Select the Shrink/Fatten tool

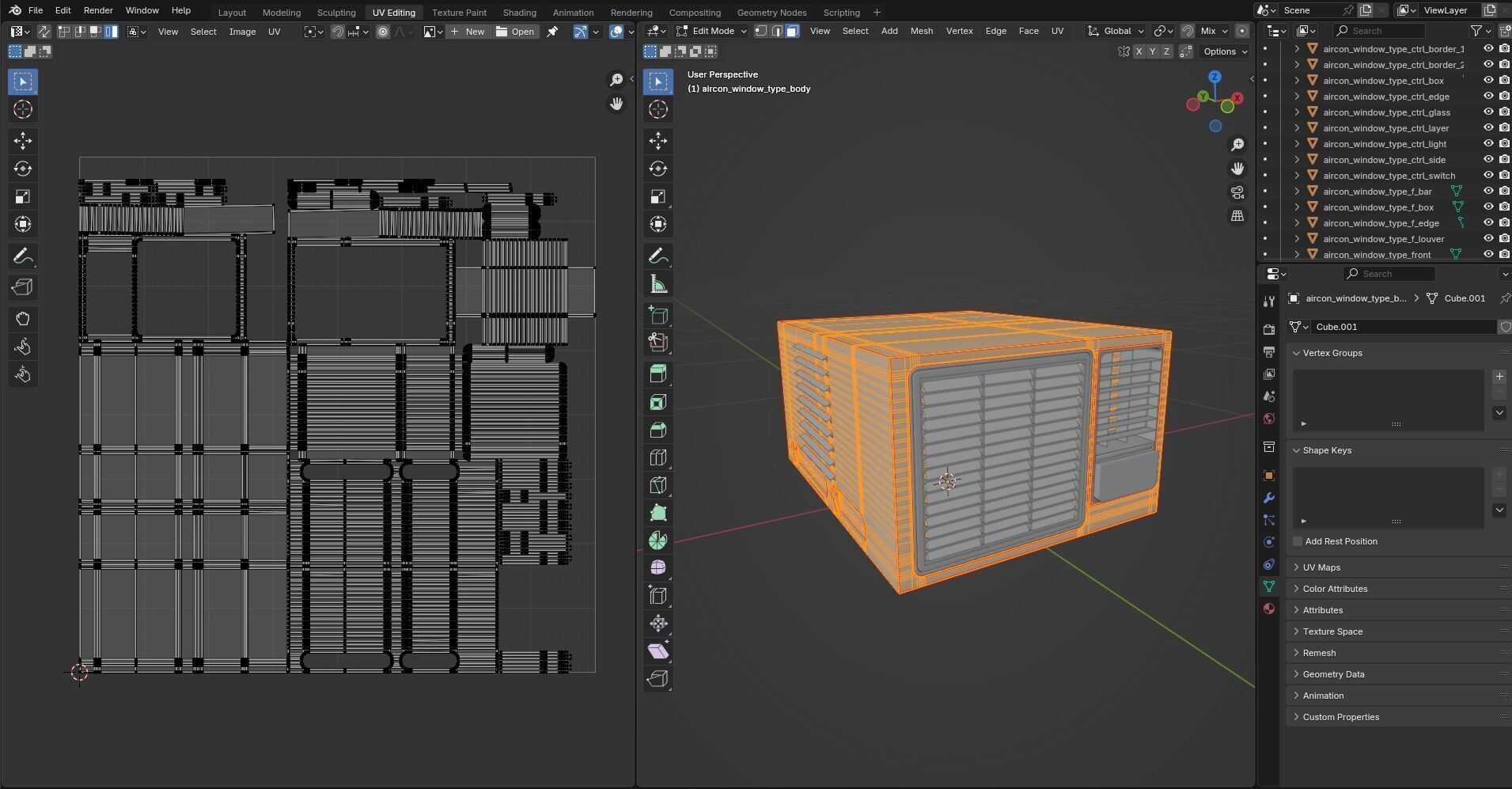click(658, 624)
